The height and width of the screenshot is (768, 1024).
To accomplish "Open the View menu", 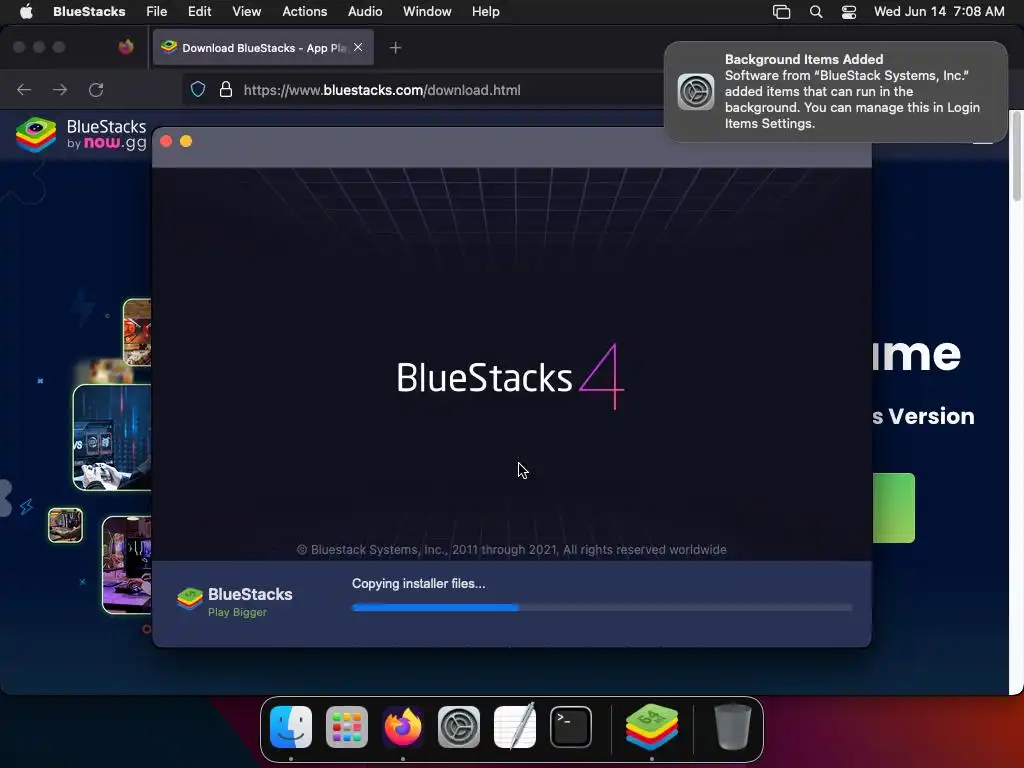I will [x=246, y=12].
